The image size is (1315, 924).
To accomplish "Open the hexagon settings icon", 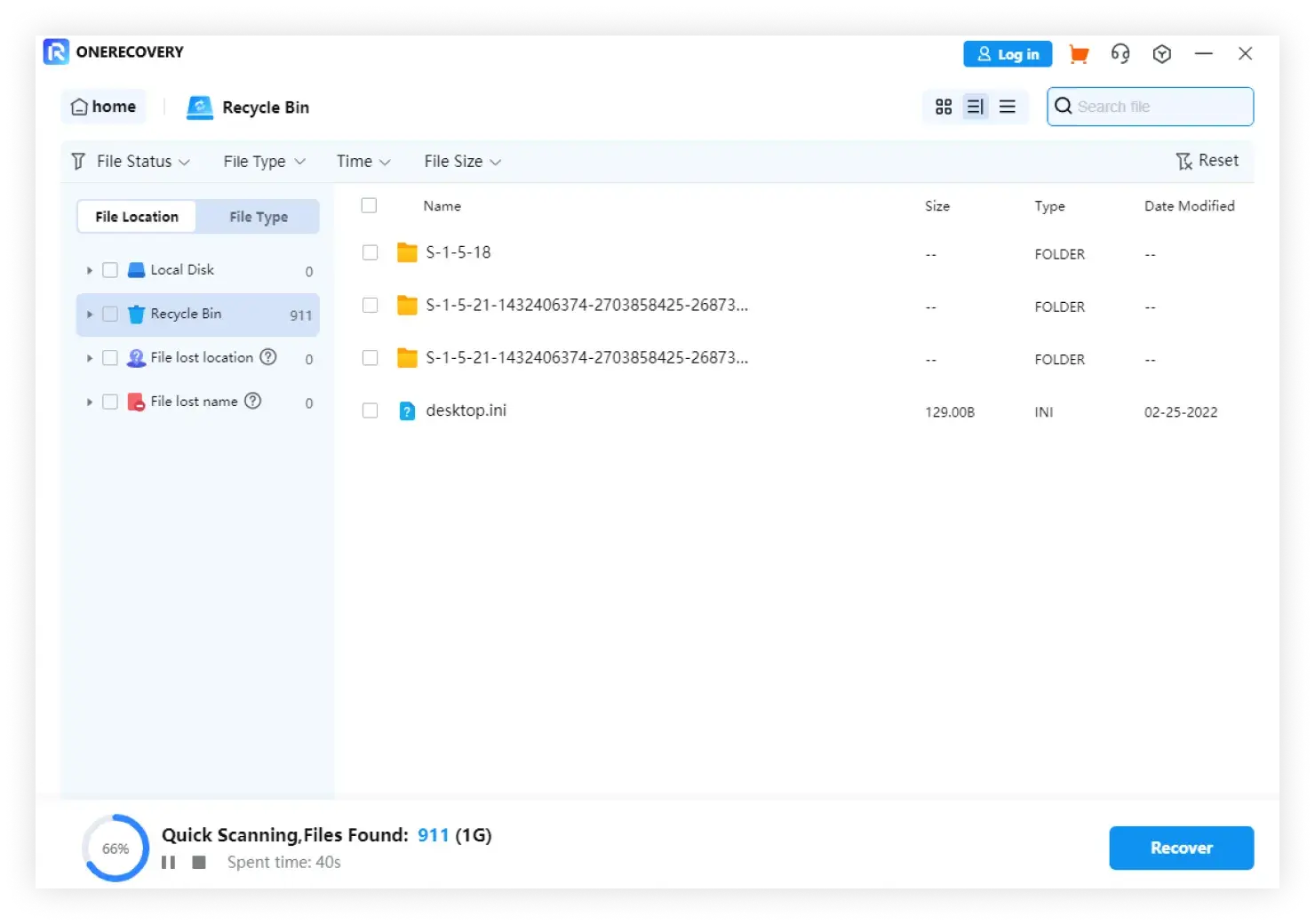I will 1161,54.
